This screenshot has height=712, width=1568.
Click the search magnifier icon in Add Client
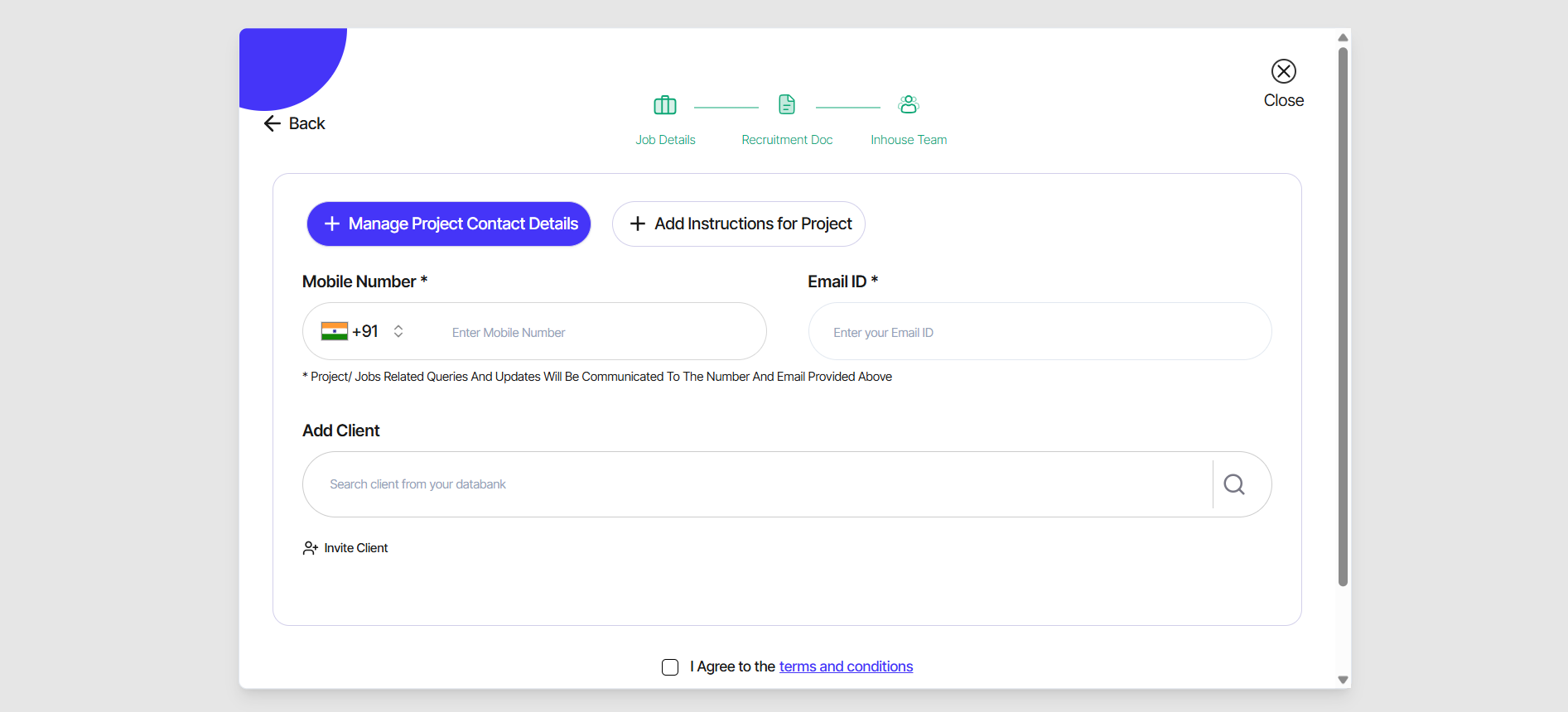coord(1234,484)
